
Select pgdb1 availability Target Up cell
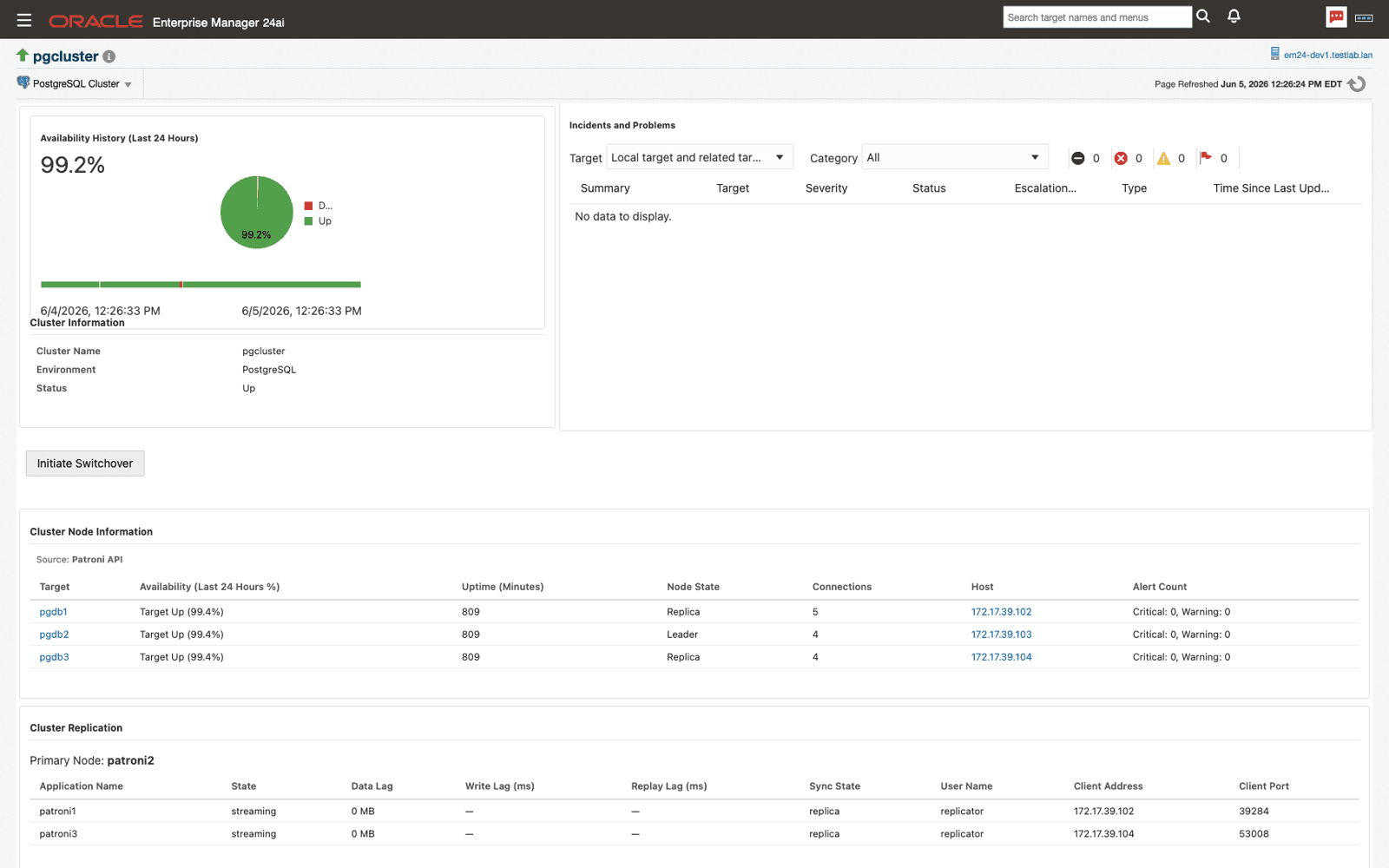181,612
